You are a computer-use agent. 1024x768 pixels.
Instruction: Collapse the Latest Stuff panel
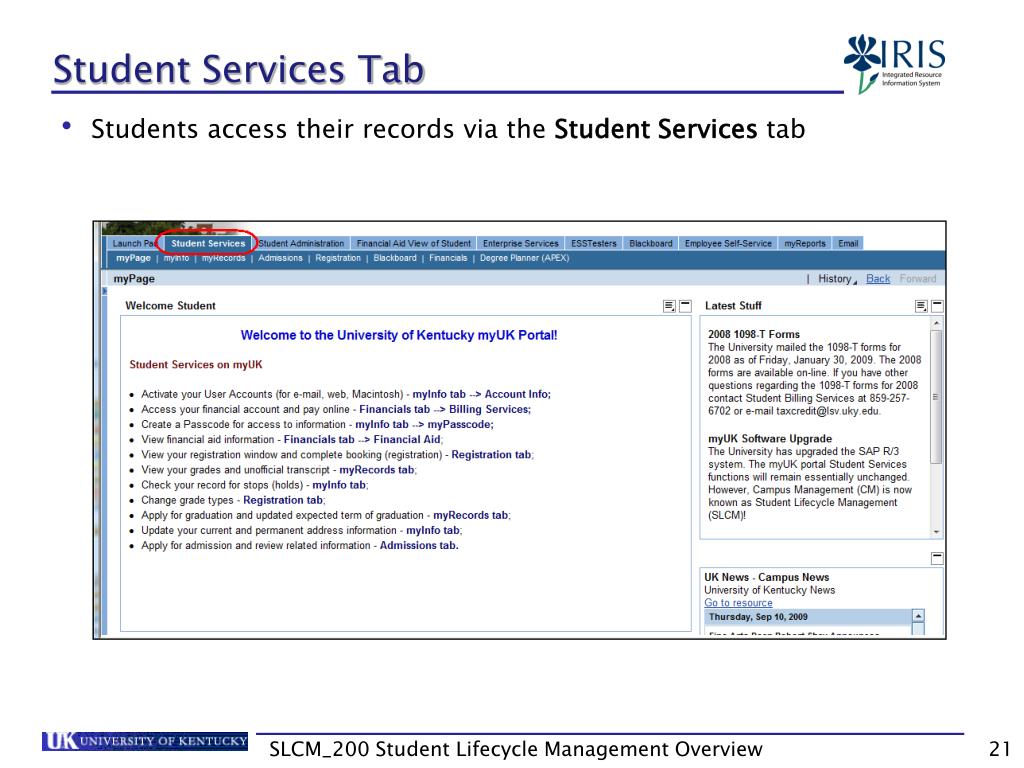click(x=937, y=306)
